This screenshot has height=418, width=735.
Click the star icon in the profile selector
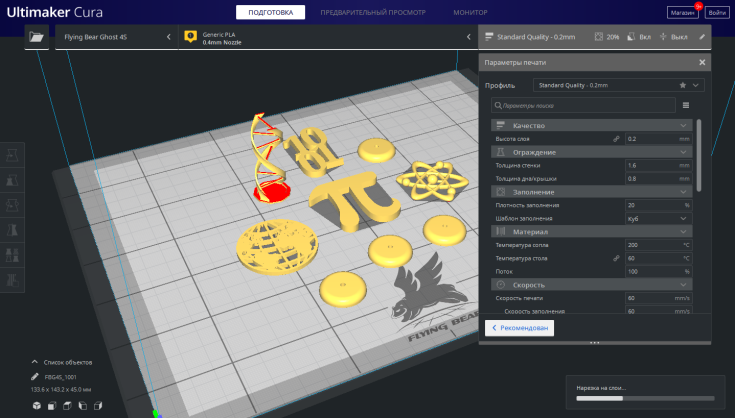pos(683,86)
